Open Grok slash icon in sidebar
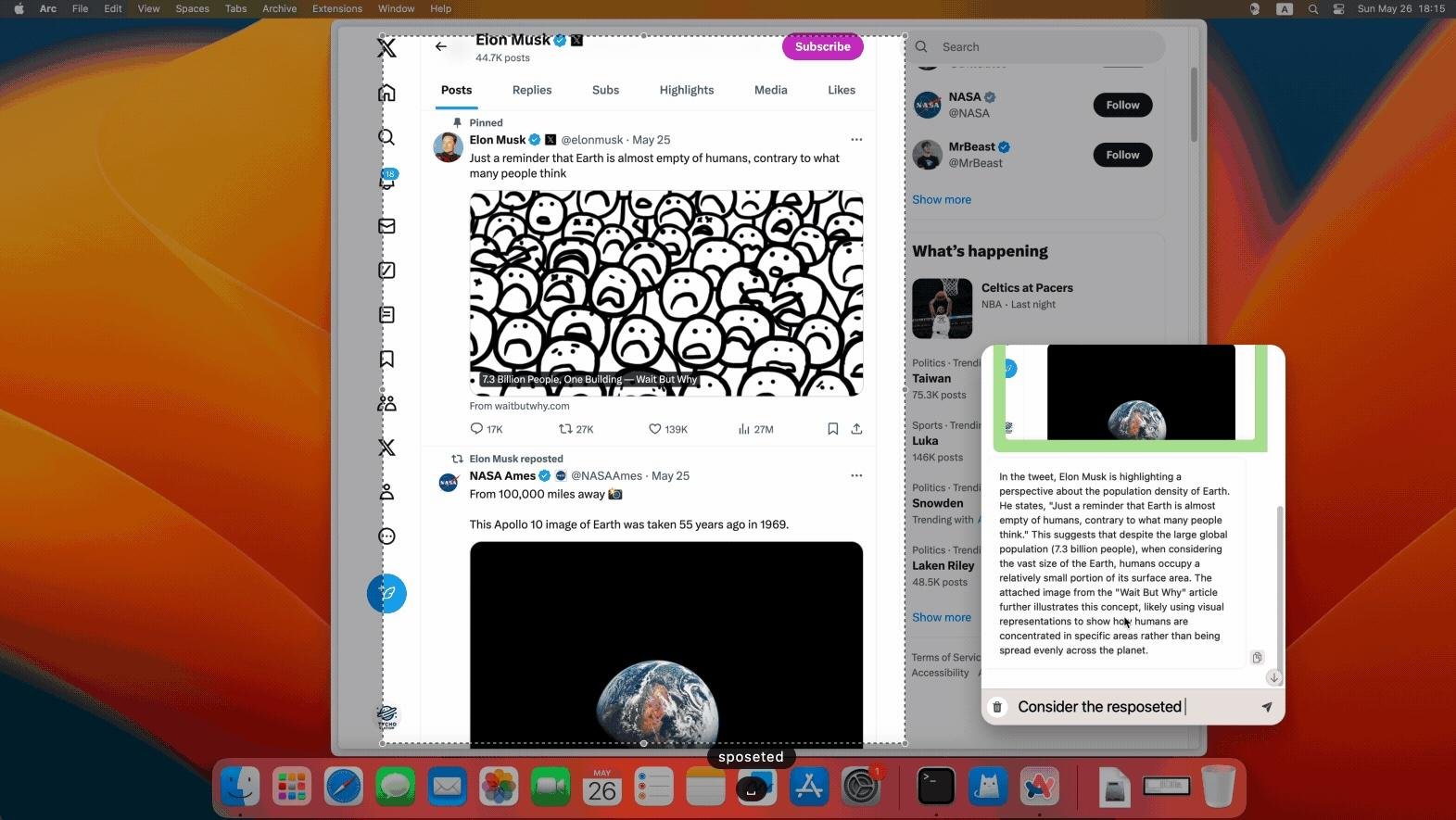 tap(387, 271)
